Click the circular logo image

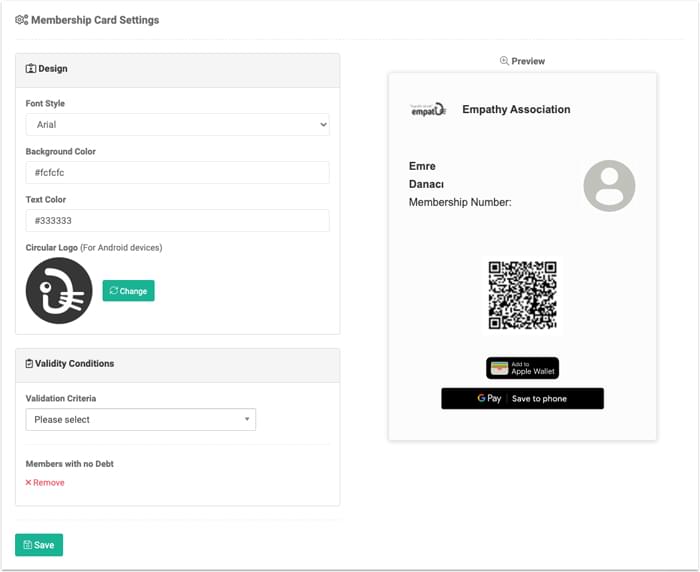pos(59,291)
